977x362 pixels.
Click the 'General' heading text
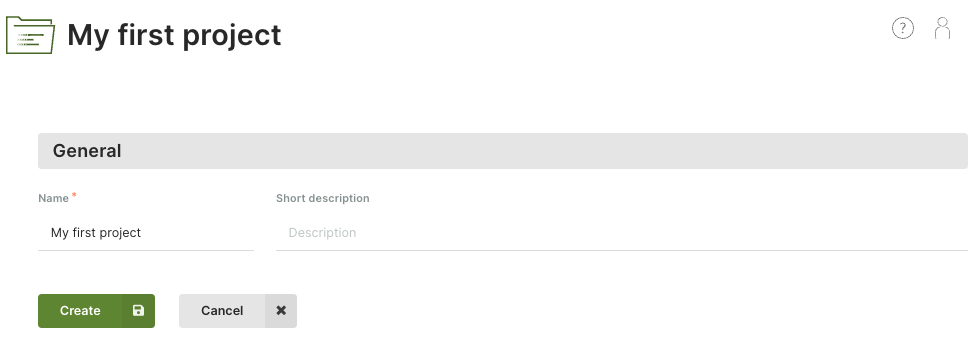87,151
